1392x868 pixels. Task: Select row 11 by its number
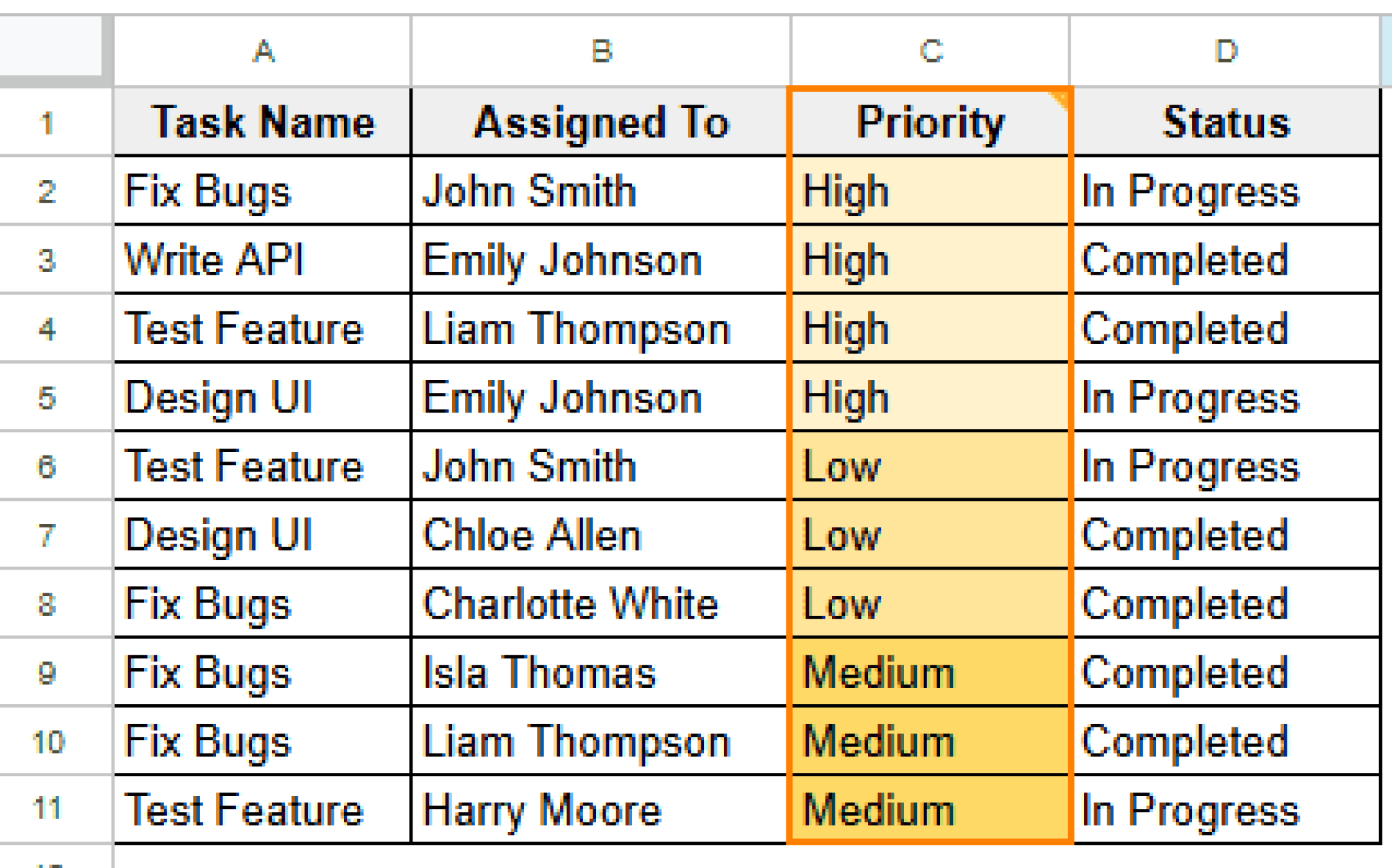46,809
